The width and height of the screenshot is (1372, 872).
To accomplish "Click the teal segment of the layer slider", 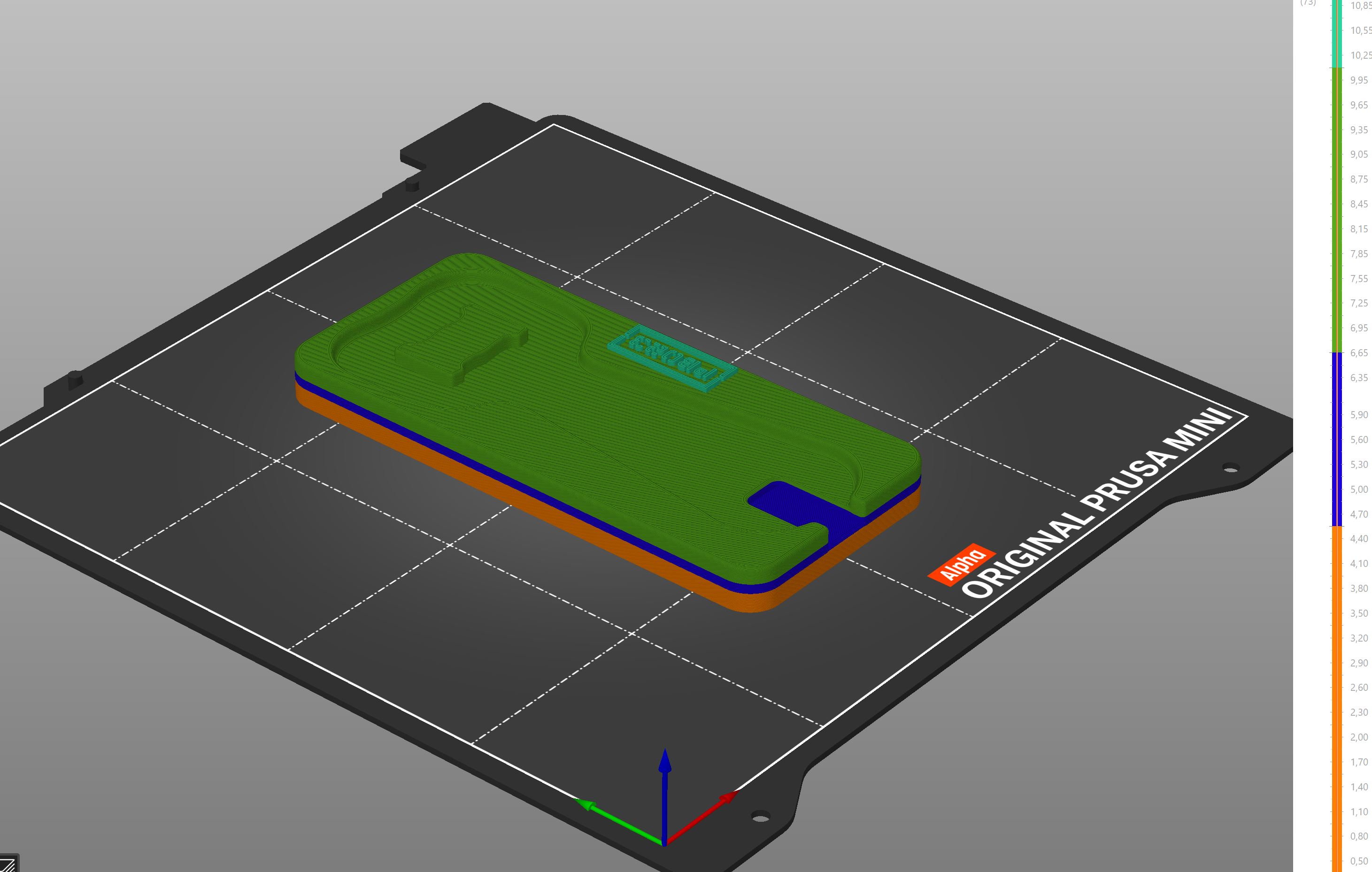I will pos(1337,34).
